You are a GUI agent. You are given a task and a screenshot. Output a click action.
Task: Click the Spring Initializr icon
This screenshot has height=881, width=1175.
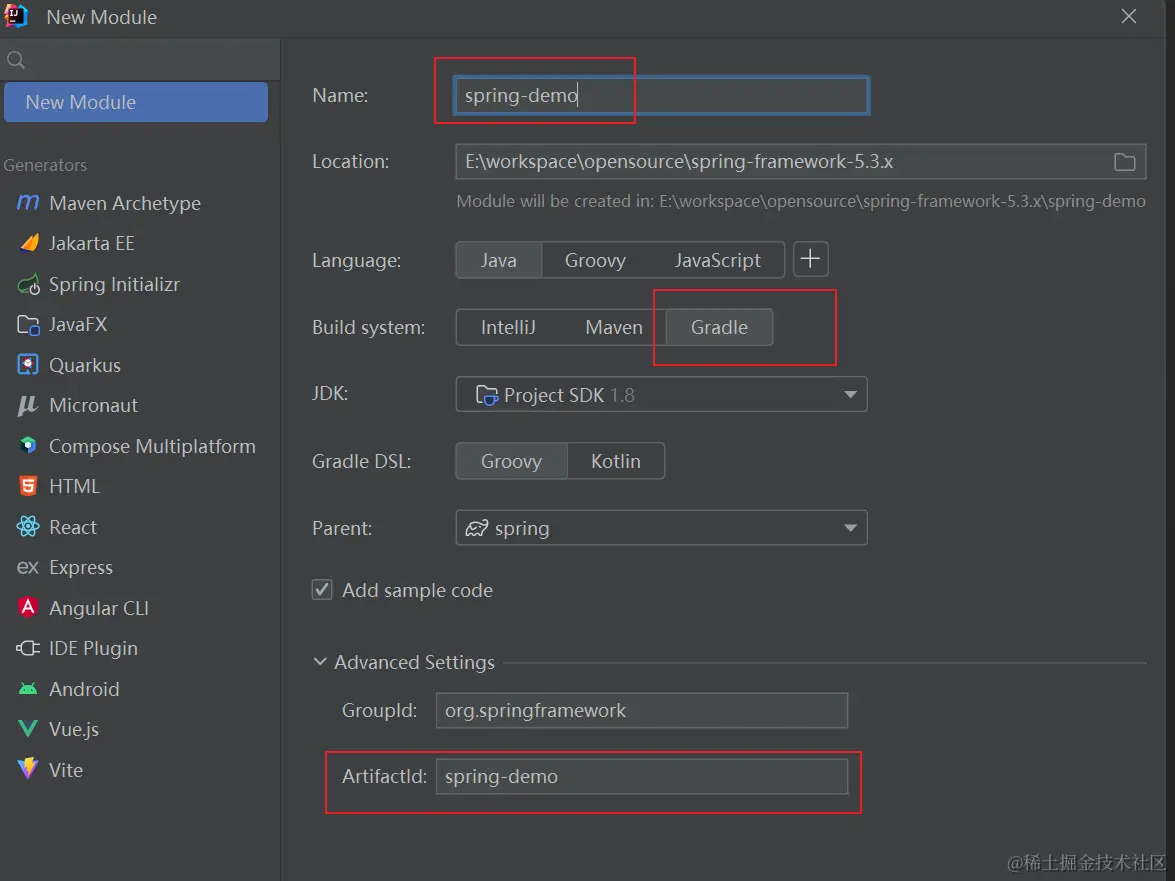point(28,285)
